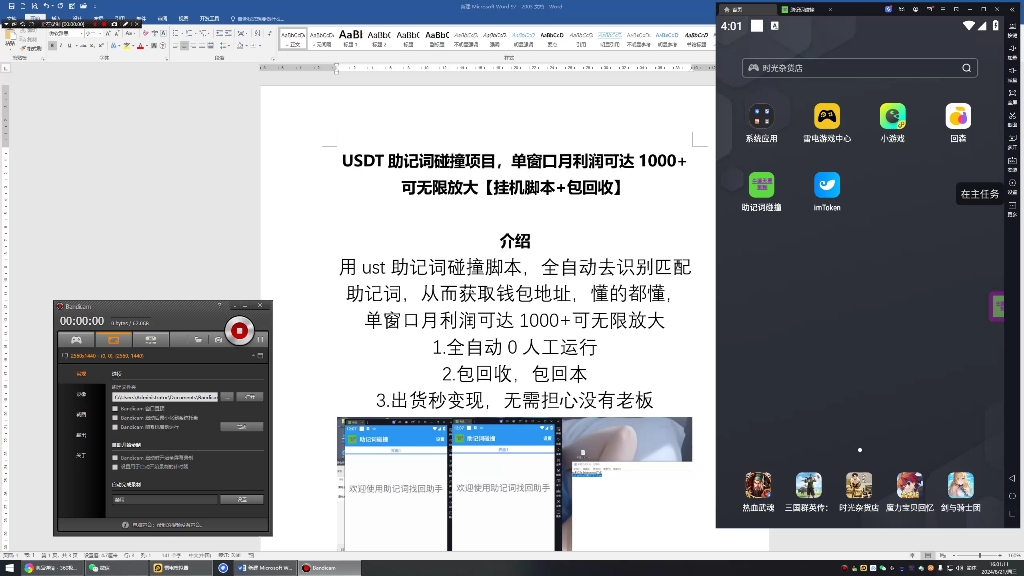Viewport: 1024px width, 576px height.
Task: Click emulator Android back triangle button
Action: (x=1012, y=478)
